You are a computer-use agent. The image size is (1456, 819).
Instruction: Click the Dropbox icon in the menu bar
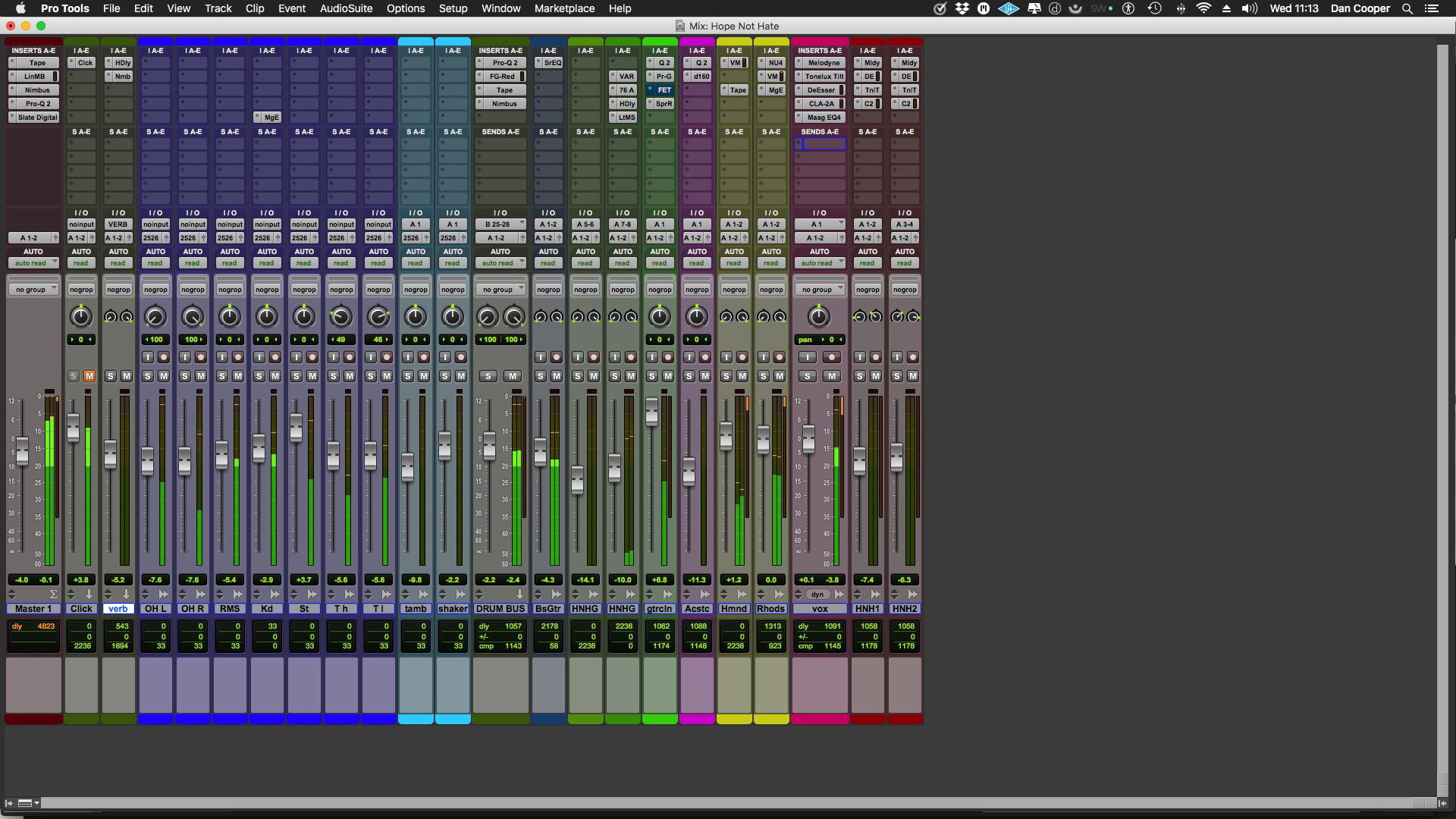962,8
